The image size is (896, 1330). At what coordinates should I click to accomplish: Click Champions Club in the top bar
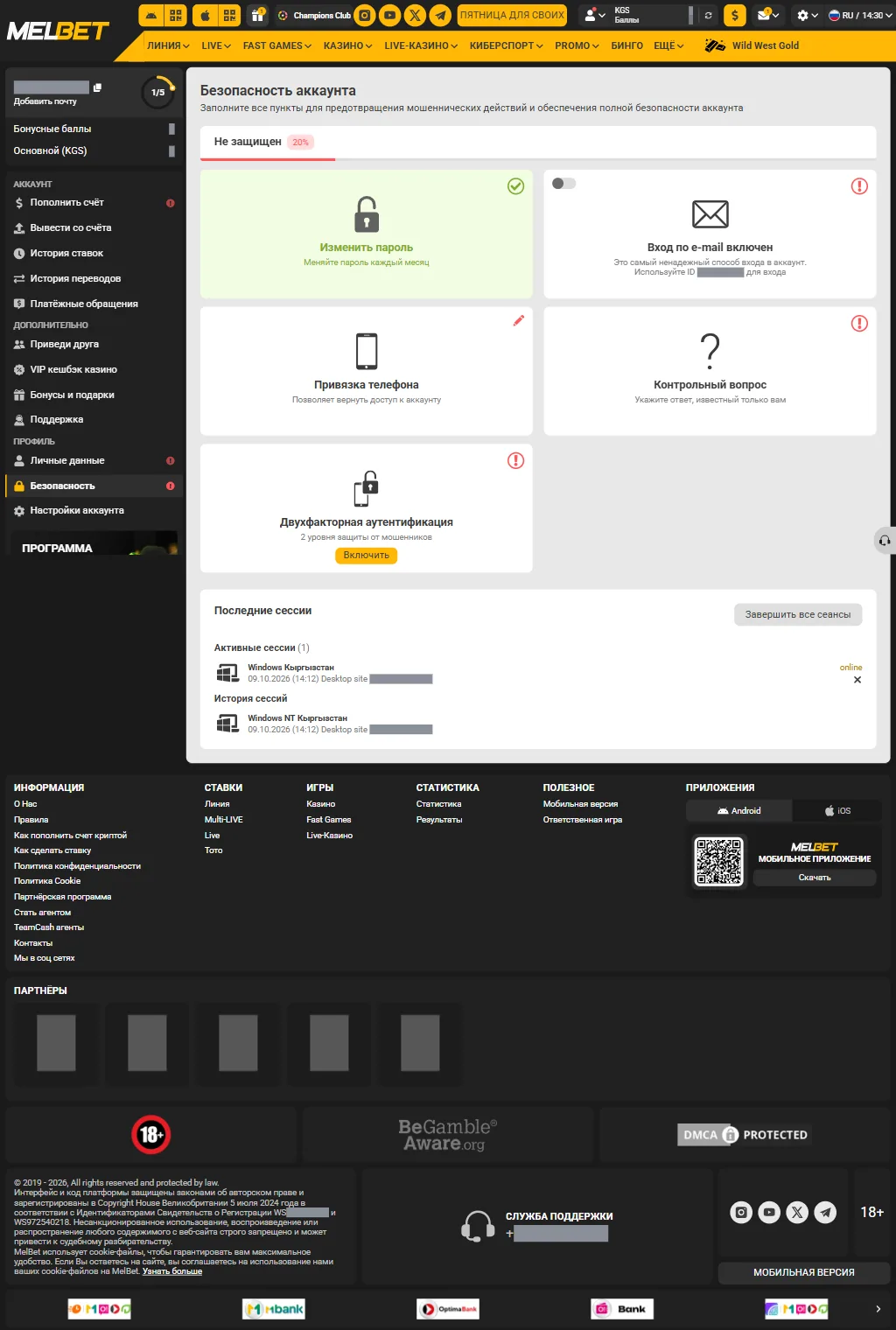pyautogui.click(x=314, y=15)
